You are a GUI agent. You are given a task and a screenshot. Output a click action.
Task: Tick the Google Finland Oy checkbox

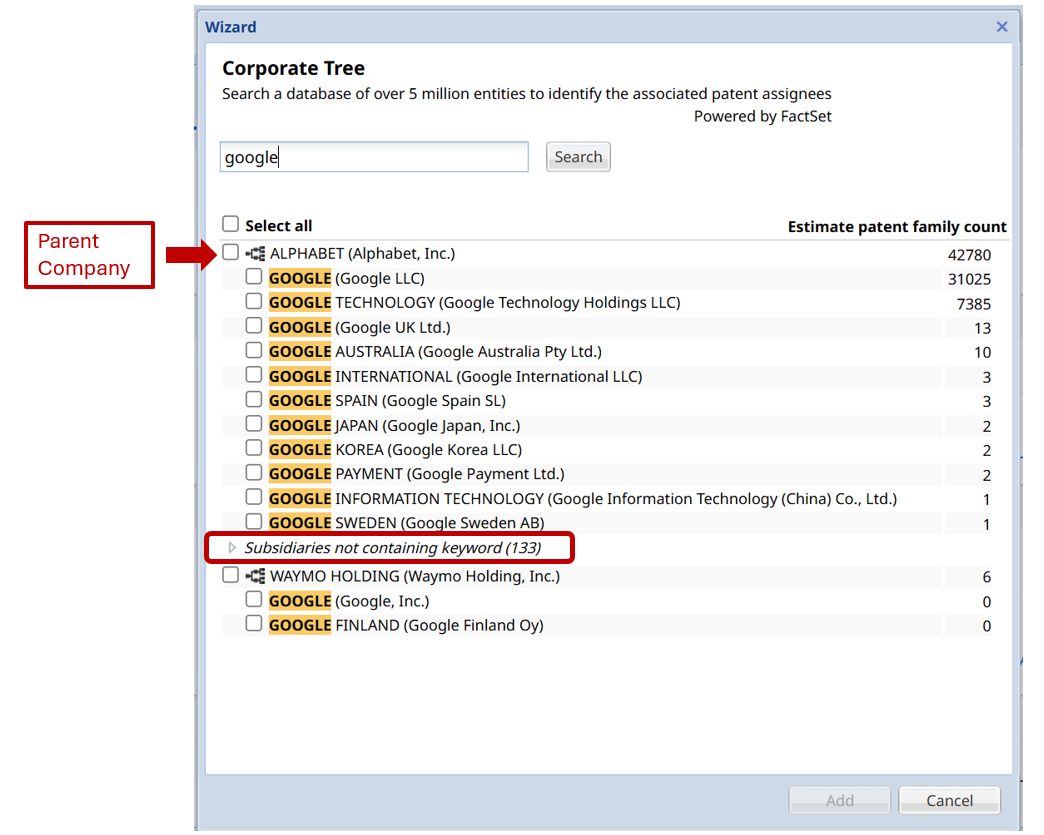click(x=254, y=624)
